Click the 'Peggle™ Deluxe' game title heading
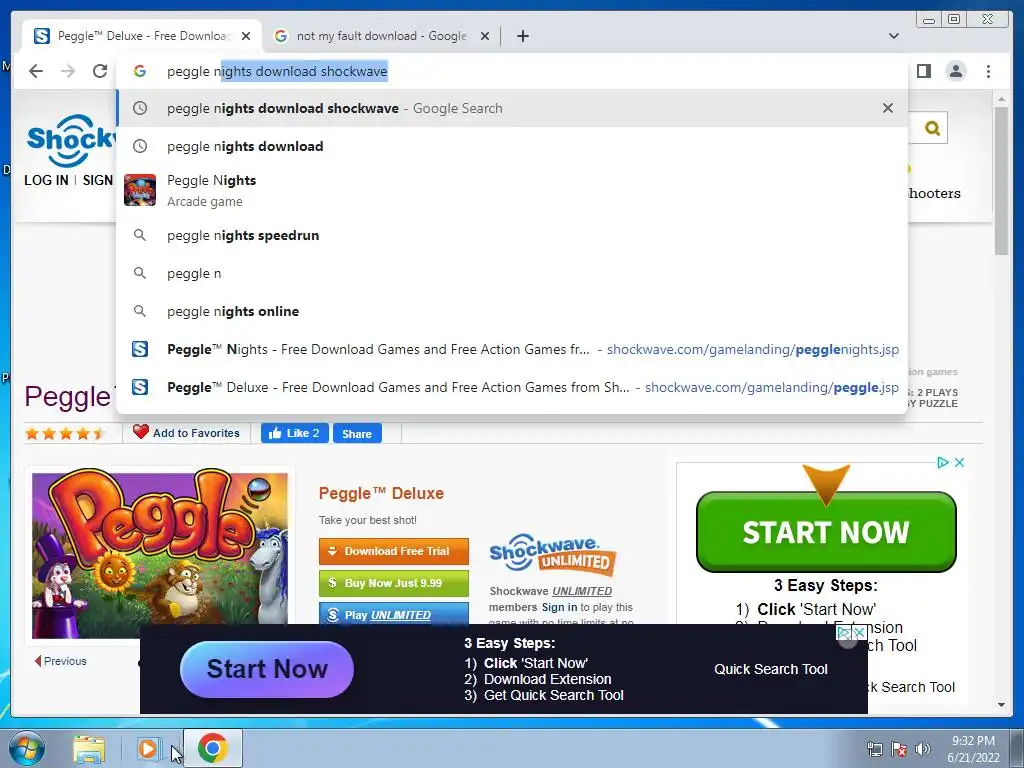 point(381,494)
